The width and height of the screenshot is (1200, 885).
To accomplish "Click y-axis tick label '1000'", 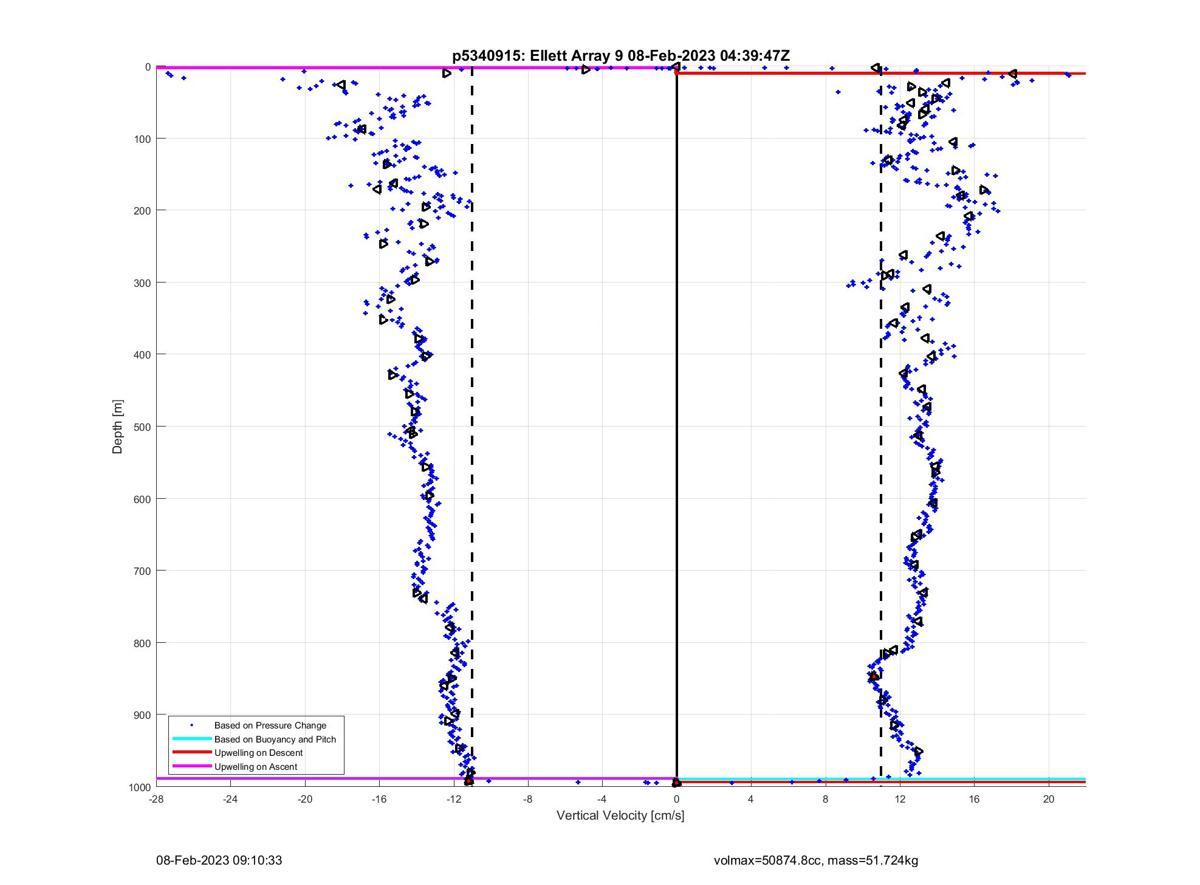I will (x=139, y=787).
